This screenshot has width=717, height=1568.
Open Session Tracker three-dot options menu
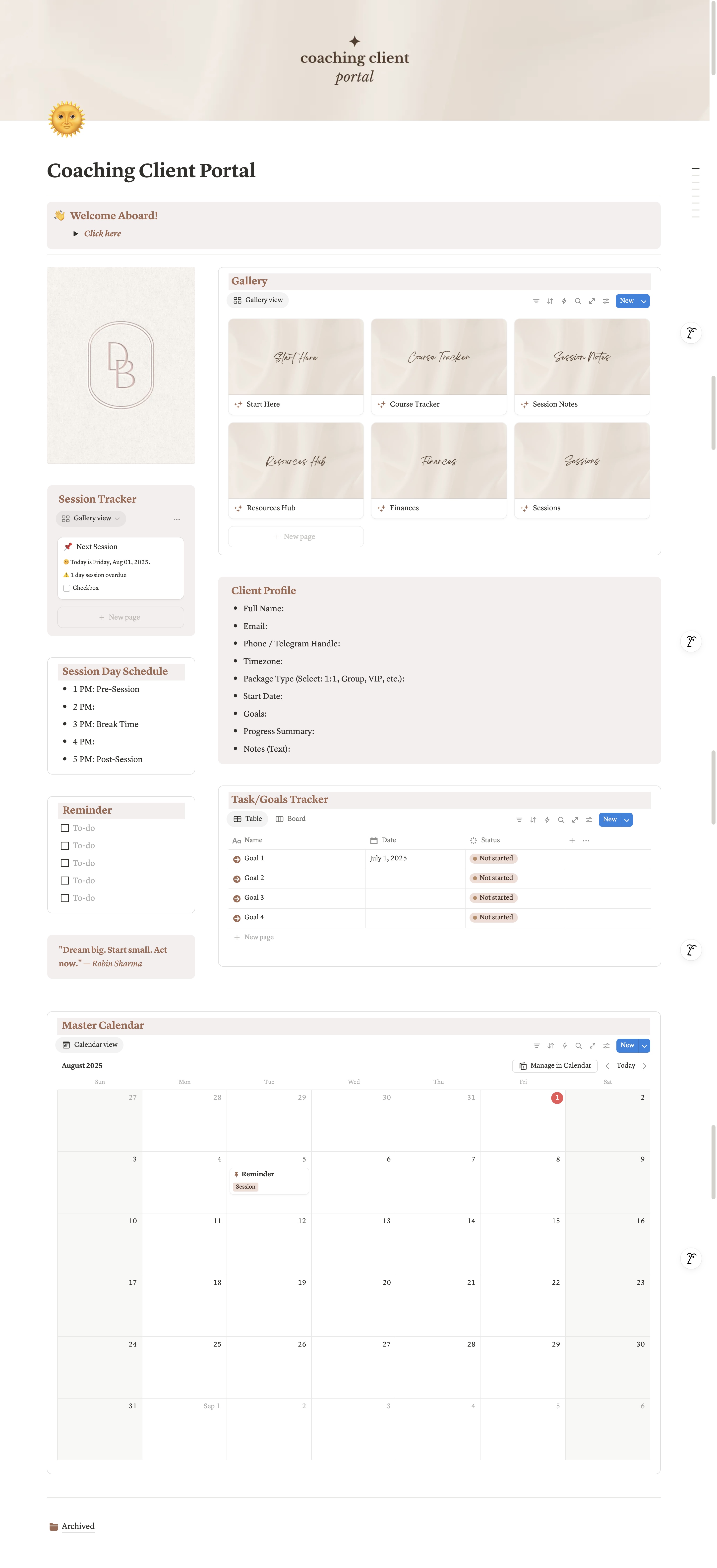(x=177, y=519)
